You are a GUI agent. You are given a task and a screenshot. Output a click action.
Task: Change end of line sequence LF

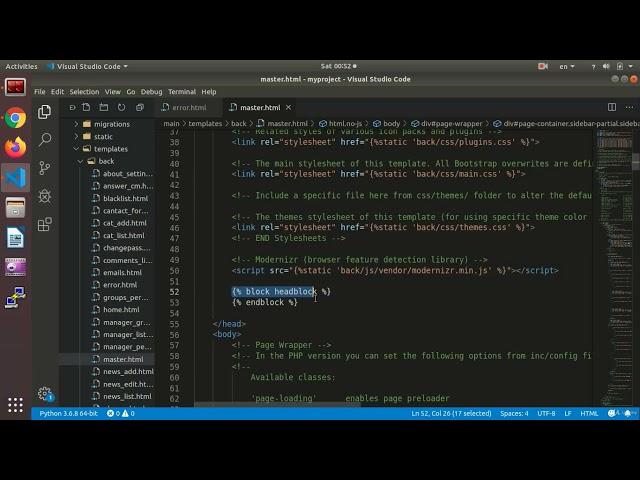click(x=568, y=413)
